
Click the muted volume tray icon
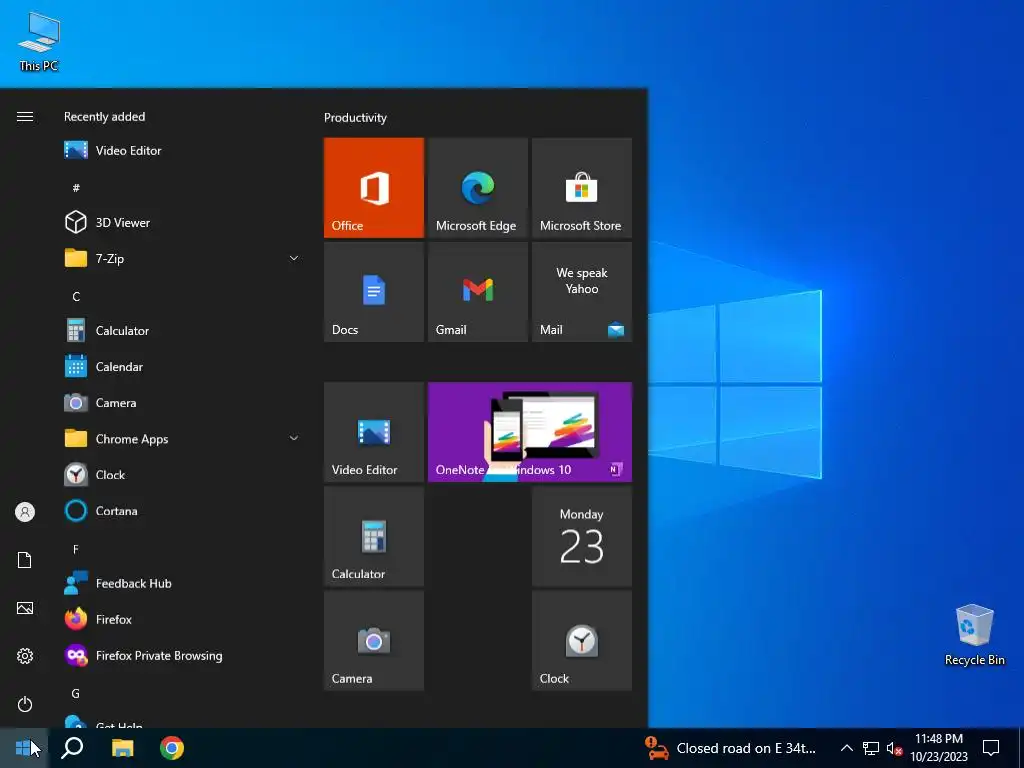pos(894,748)
